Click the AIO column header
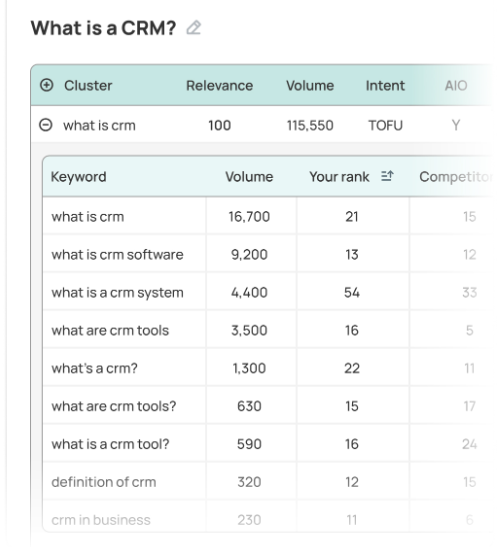Image resolution: width=502 pixels, height=547 pixels. click(x=456, y=85)
